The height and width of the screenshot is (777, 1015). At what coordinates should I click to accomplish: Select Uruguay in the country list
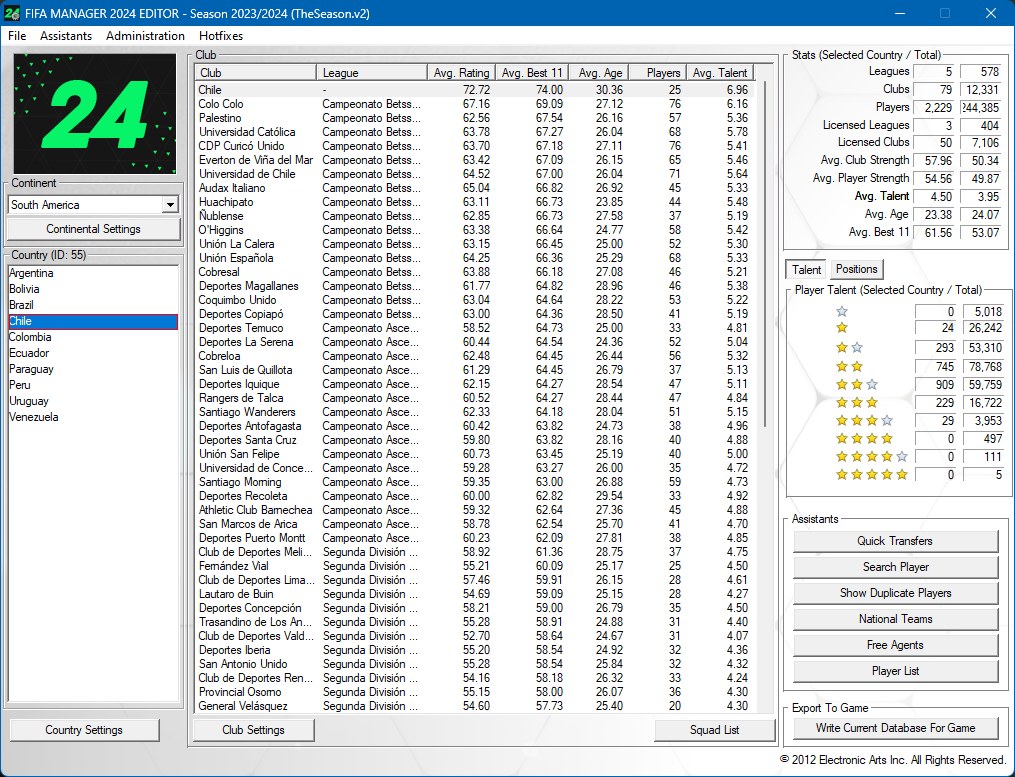click(x=93, y=401)
